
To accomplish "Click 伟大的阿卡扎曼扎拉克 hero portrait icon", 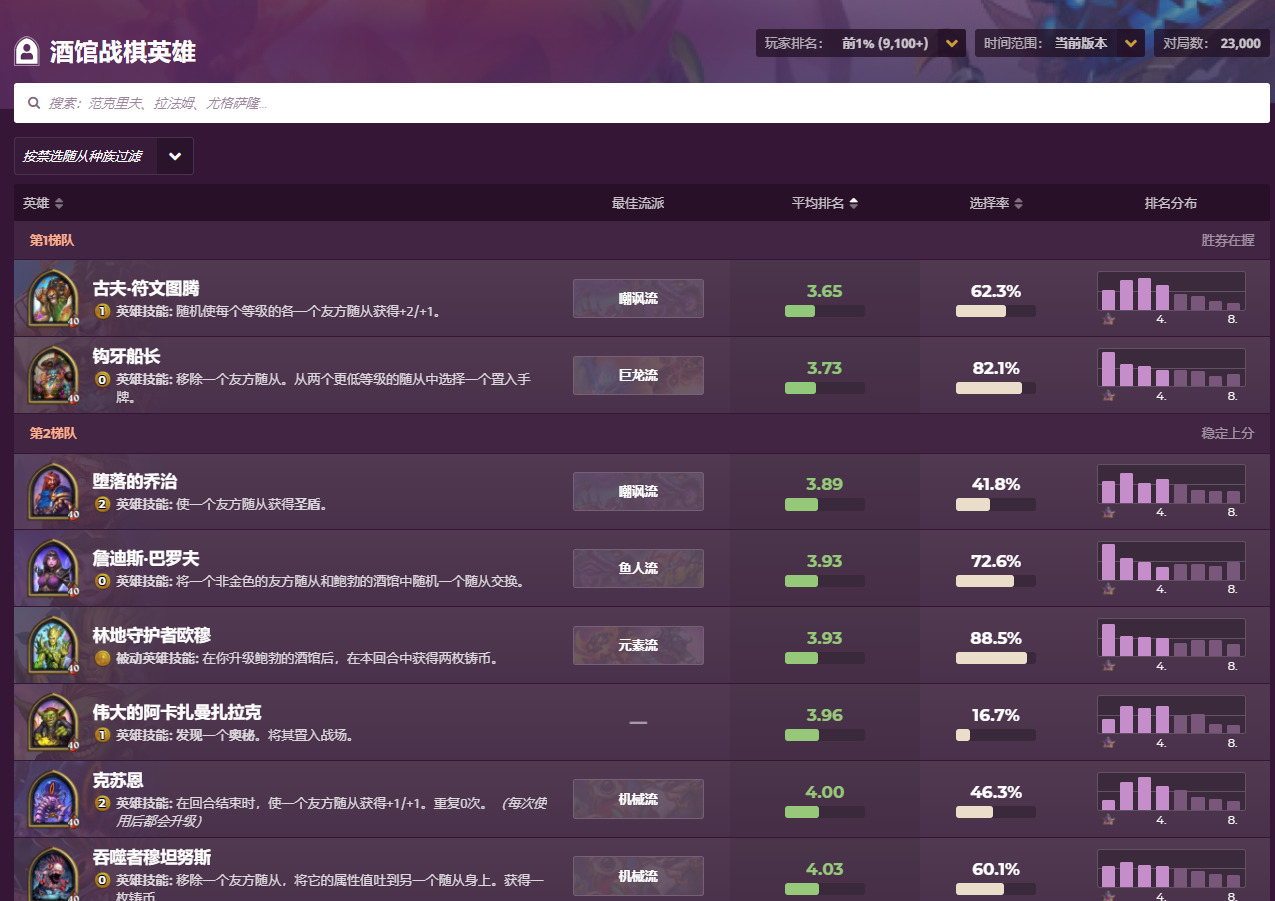I will pos(53,722).
